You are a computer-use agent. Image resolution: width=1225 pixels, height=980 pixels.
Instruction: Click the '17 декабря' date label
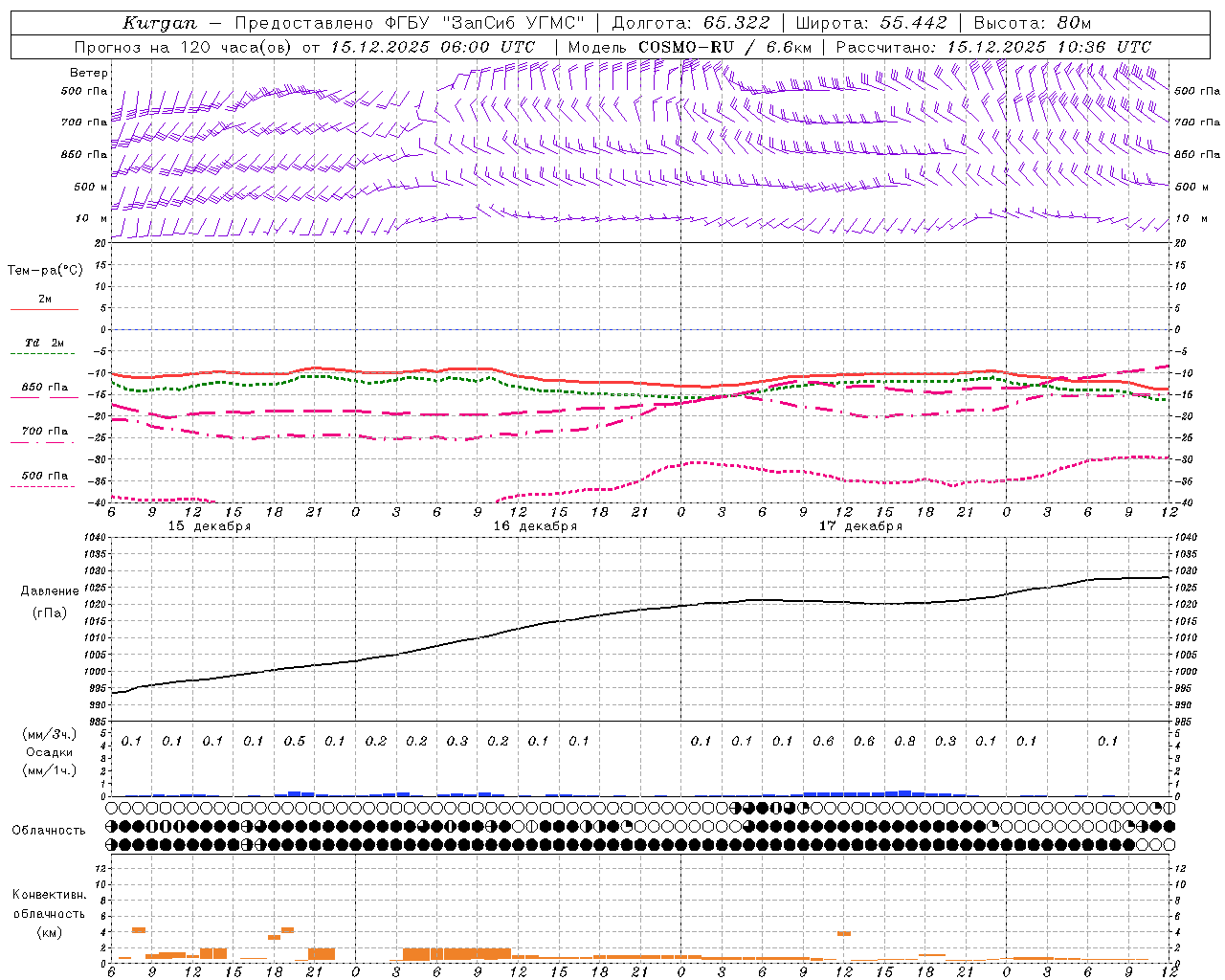[x=860, y=526]
